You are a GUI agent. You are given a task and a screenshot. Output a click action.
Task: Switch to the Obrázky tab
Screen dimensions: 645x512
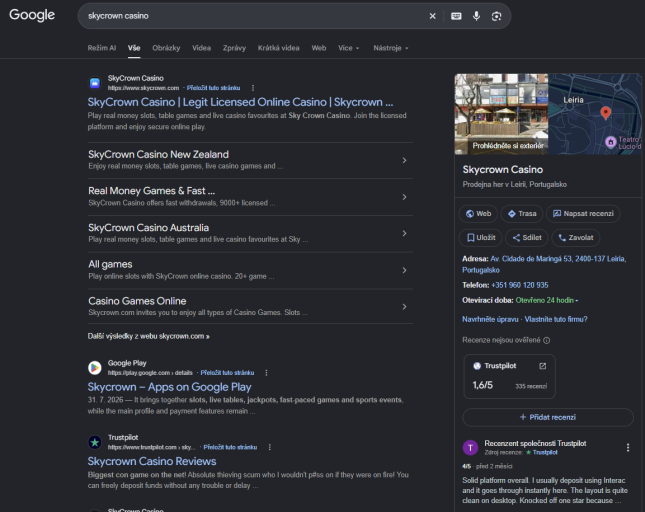166,48
